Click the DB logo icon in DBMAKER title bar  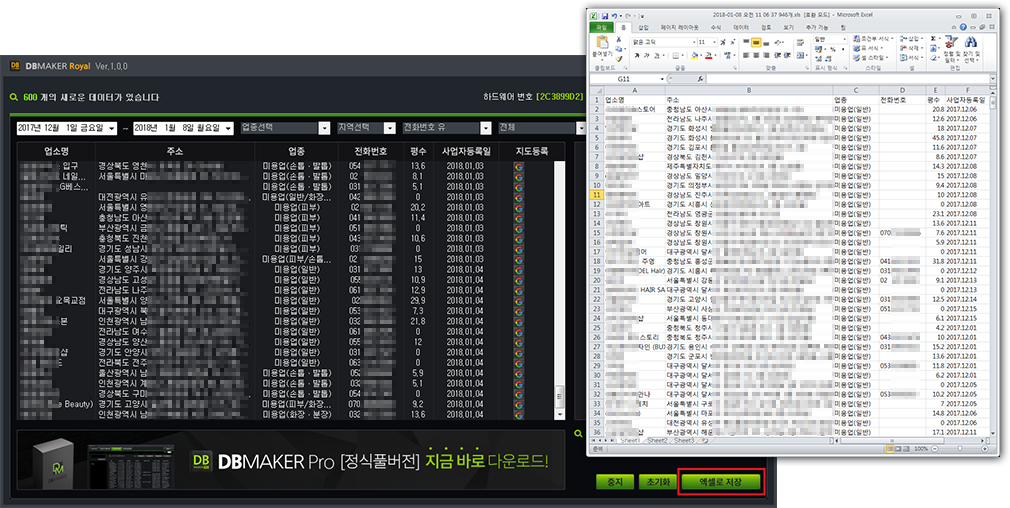click(15, 66)
